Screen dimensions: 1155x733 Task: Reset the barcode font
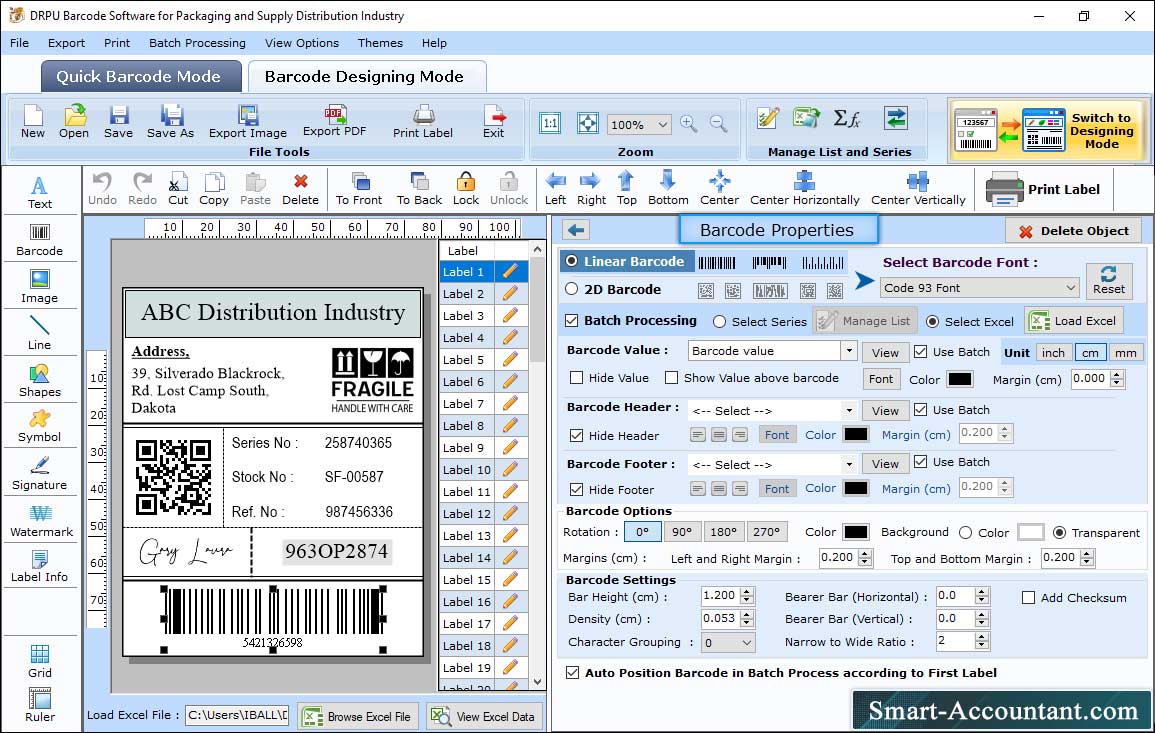tap(1109, 280)
